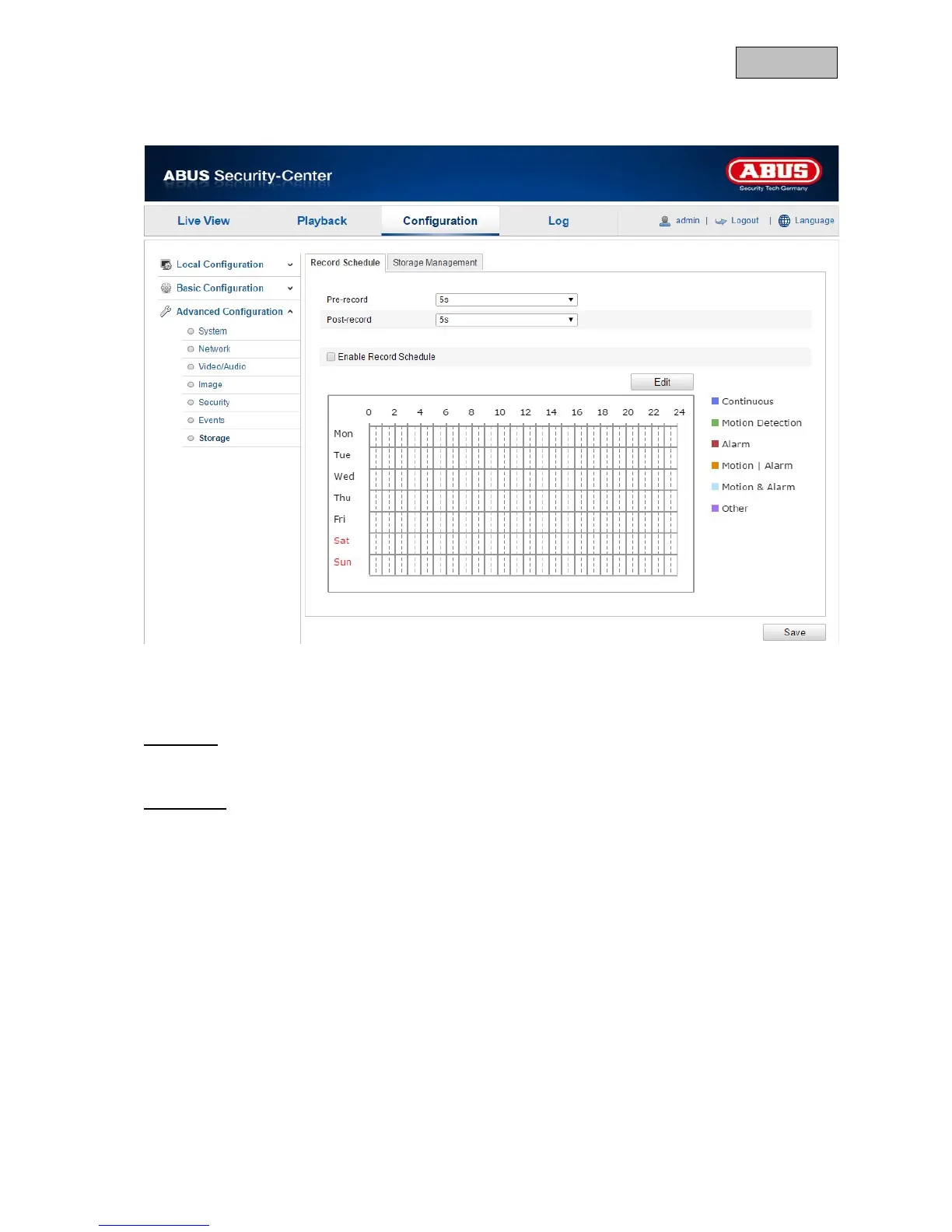Click the Sat schedule timeline row

point(523,543)
